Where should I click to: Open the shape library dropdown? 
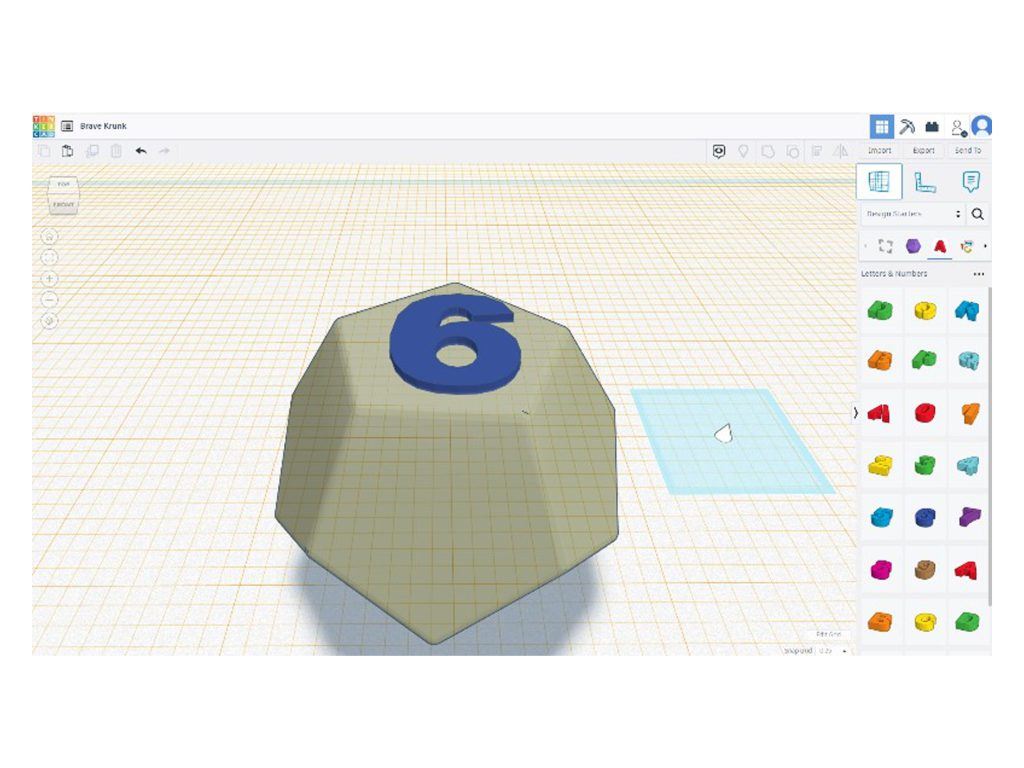(x=914, y=214)
